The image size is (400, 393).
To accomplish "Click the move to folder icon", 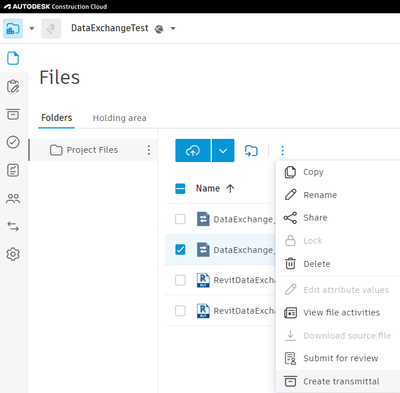I will click(251, 151).
